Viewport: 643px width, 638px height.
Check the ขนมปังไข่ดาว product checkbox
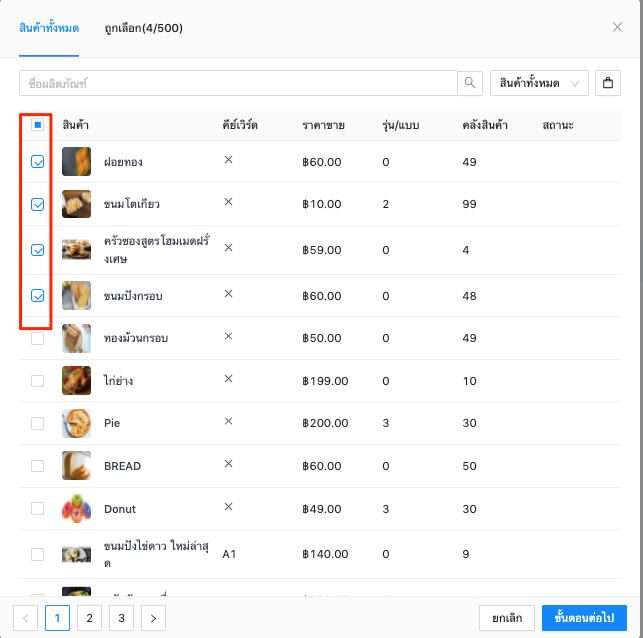(x=38, y=554)
